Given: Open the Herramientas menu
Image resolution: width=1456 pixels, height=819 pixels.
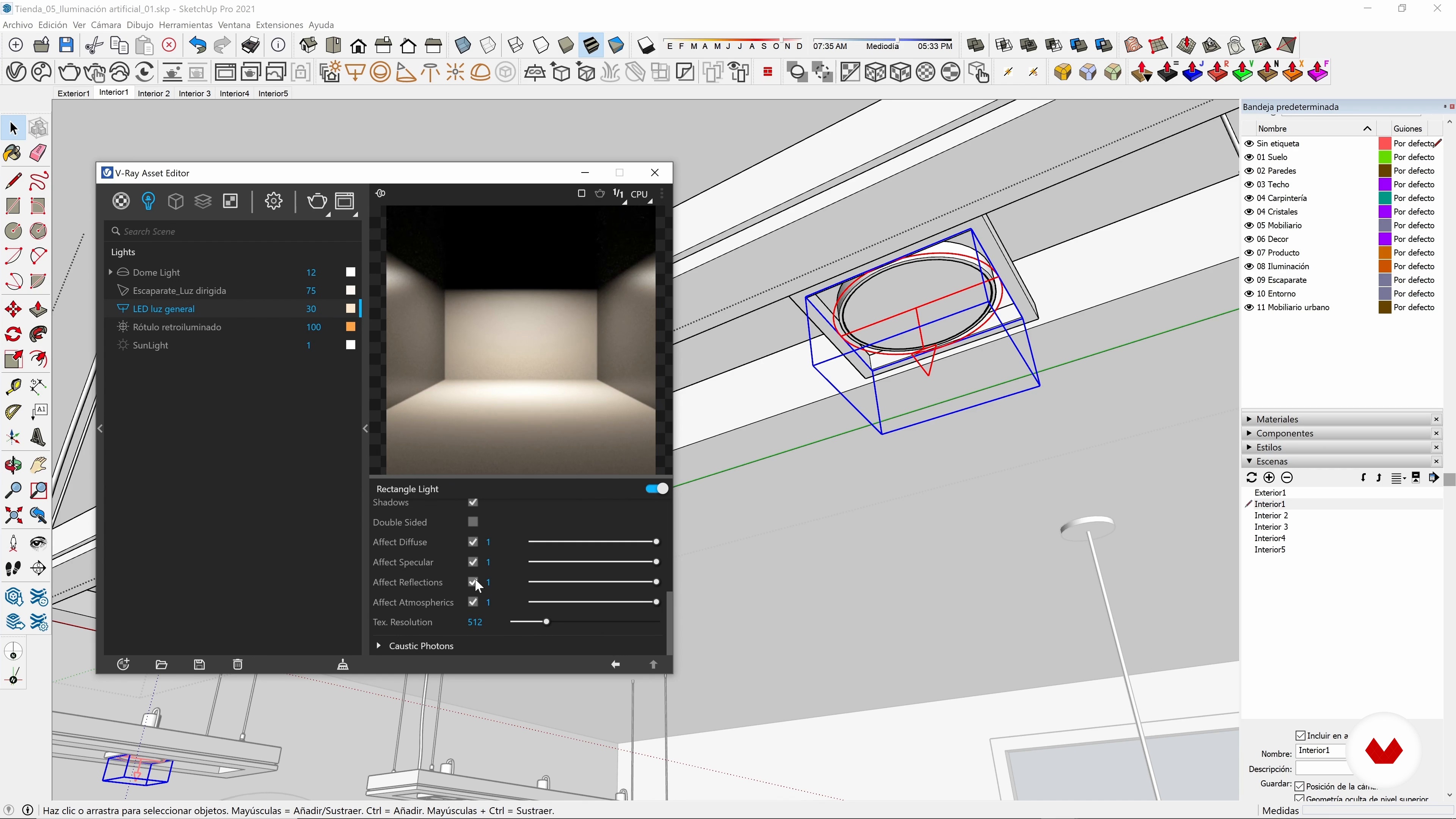Looking at the screenshot, I should coord(185,25).
